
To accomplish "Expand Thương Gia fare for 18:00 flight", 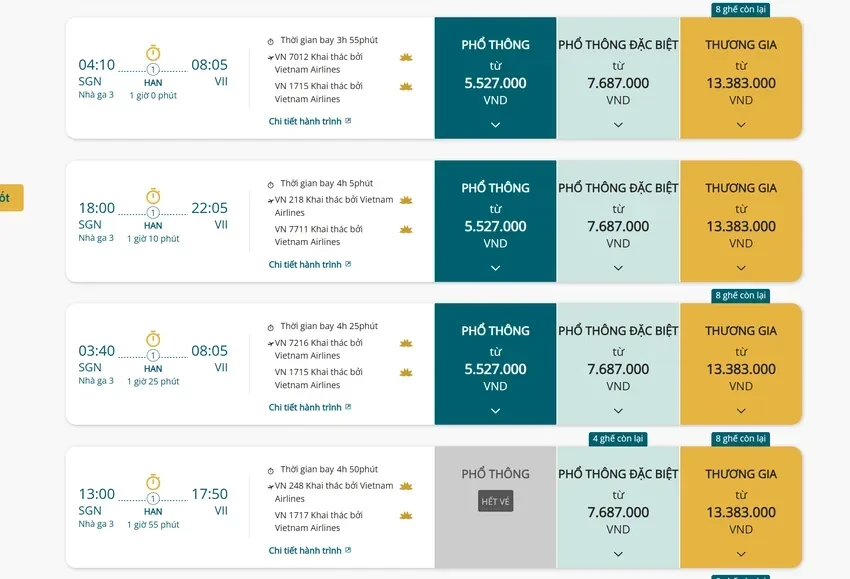I will (741, 268).
